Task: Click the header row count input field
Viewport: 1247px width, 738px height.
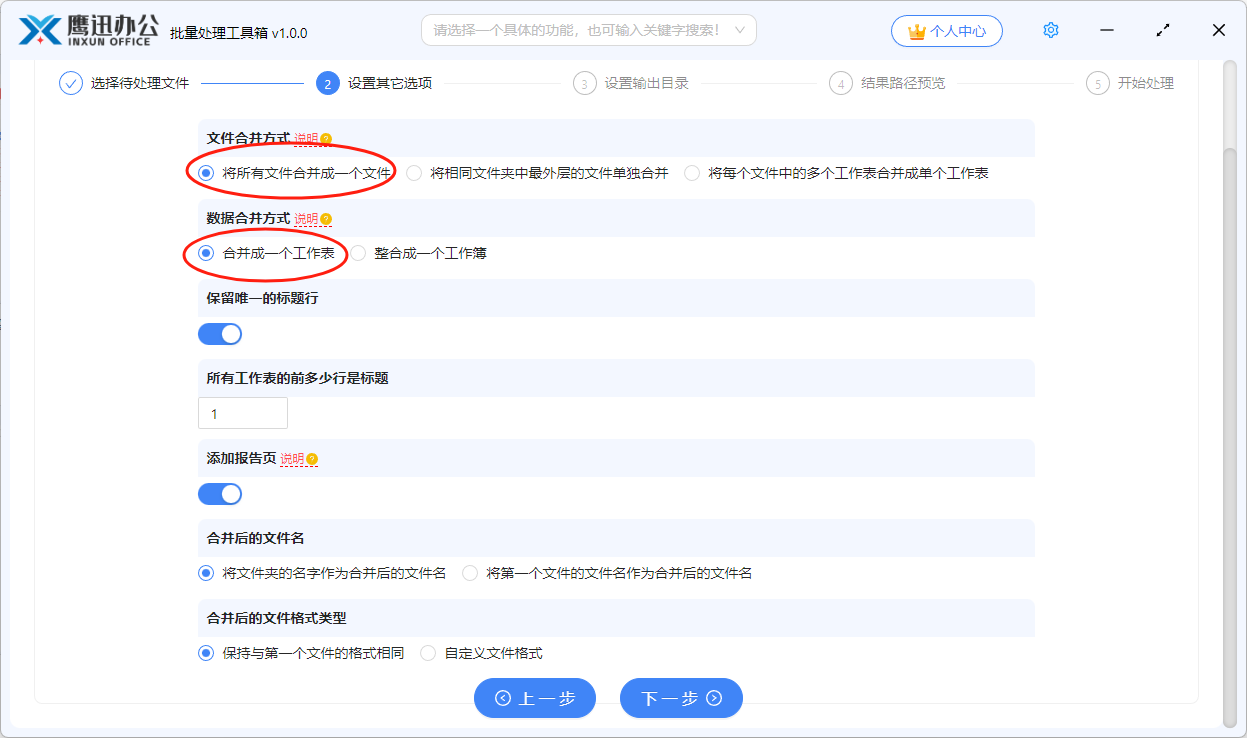Action: pyautogui.click(x=243, y=413)
